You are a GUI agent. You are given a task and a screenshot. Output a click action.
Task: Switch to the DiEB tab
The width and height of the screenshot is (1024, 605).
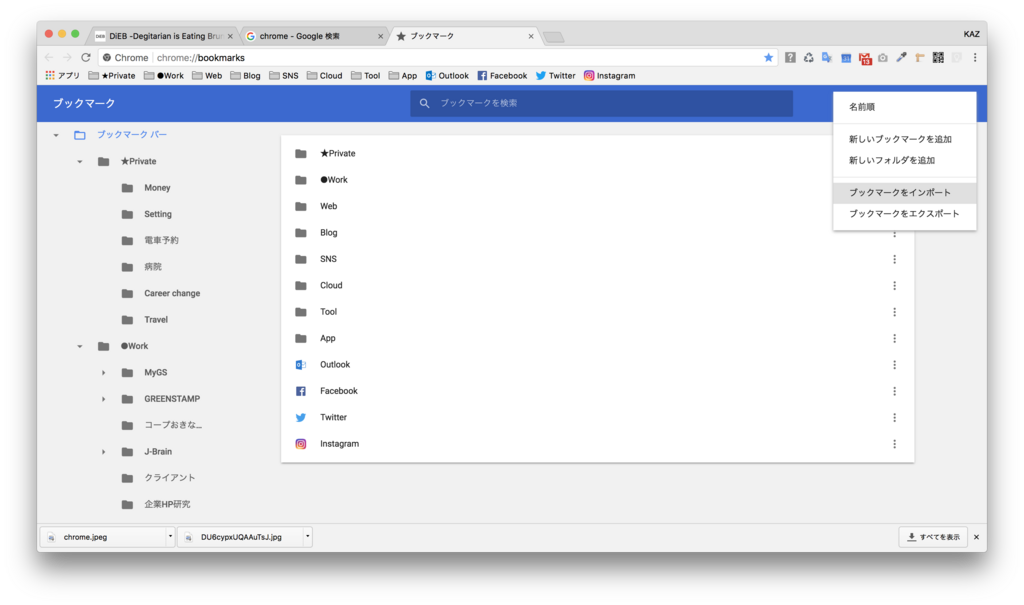(163, 36)
